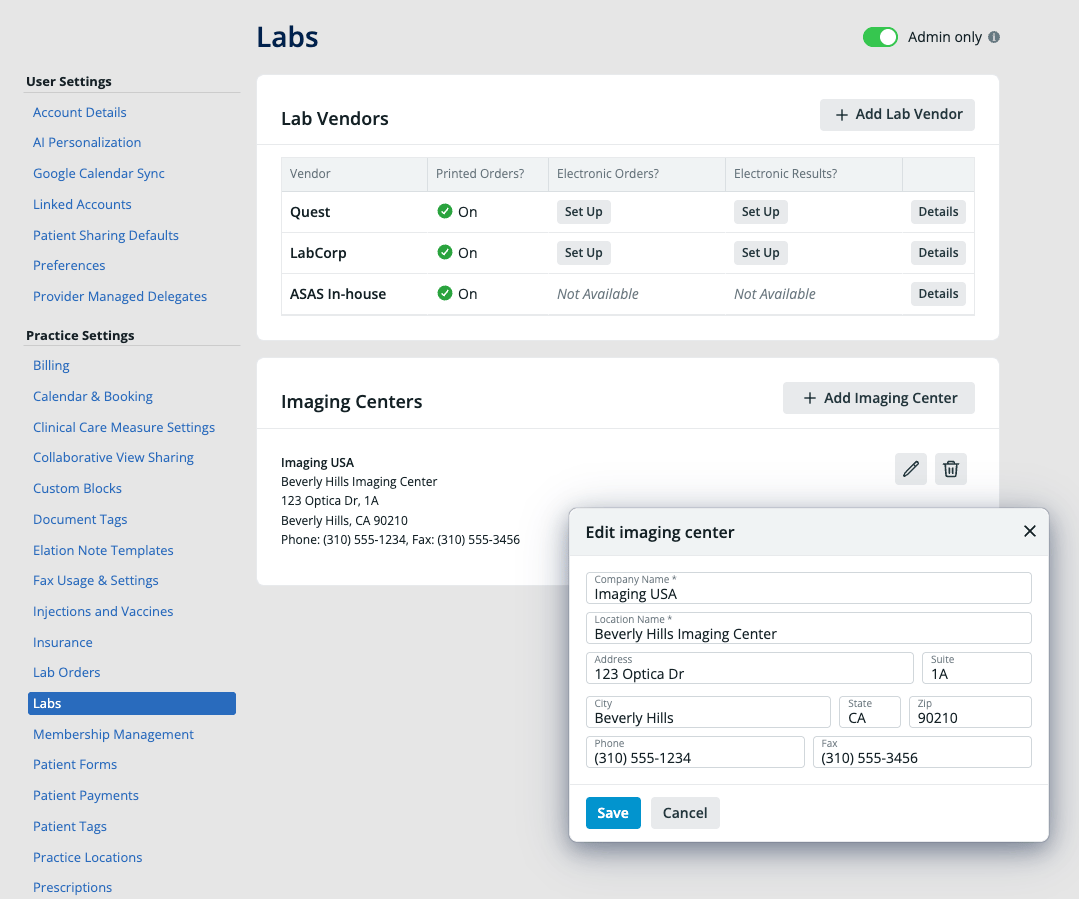Screen dimensions: 1079x899
Task: Save the imaging center edits
Action: (x=612, y=813)
